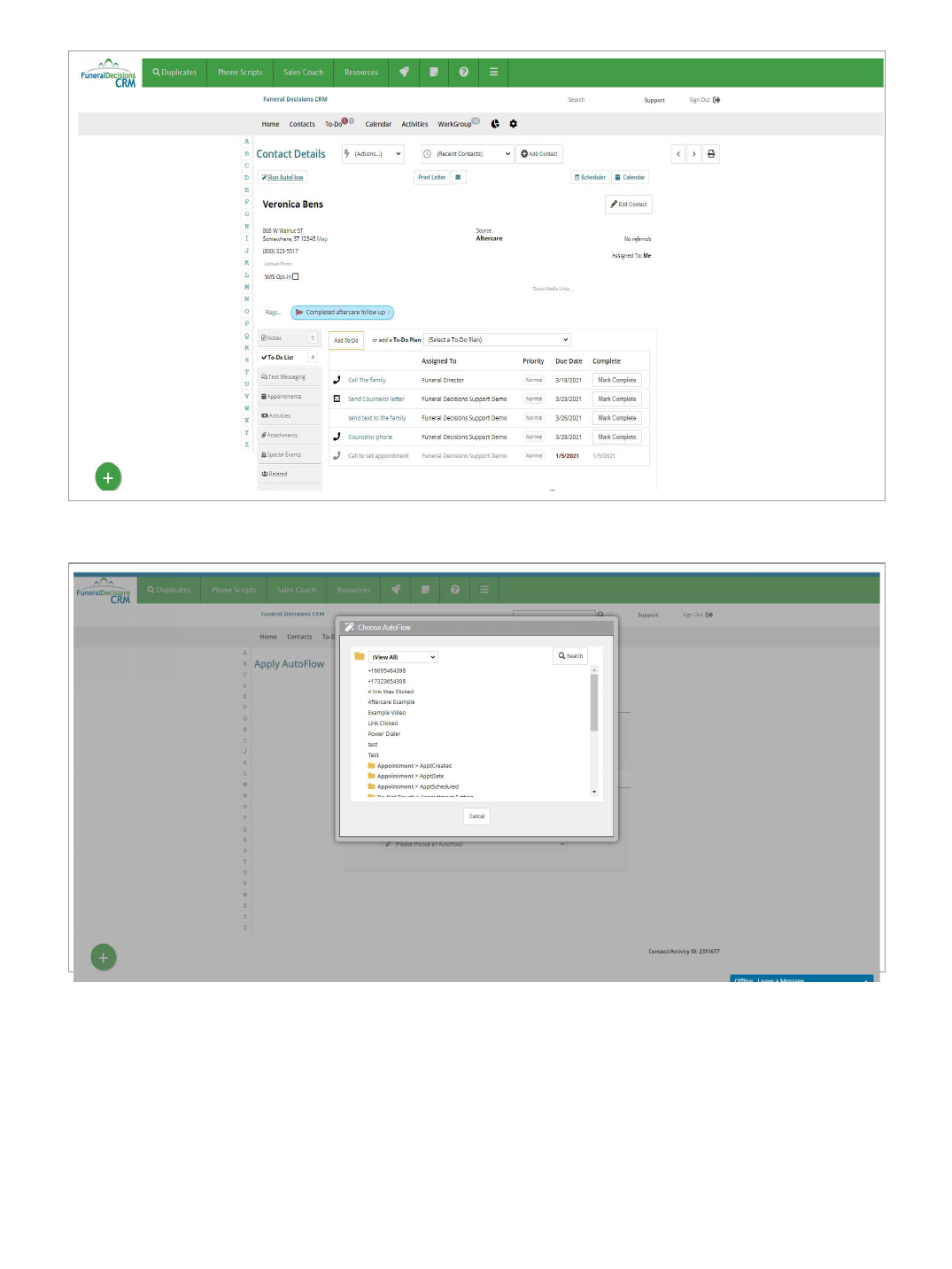Remove the Completed aftercare follow up flag
This screenshot has height=1269, width=952.
390,313
